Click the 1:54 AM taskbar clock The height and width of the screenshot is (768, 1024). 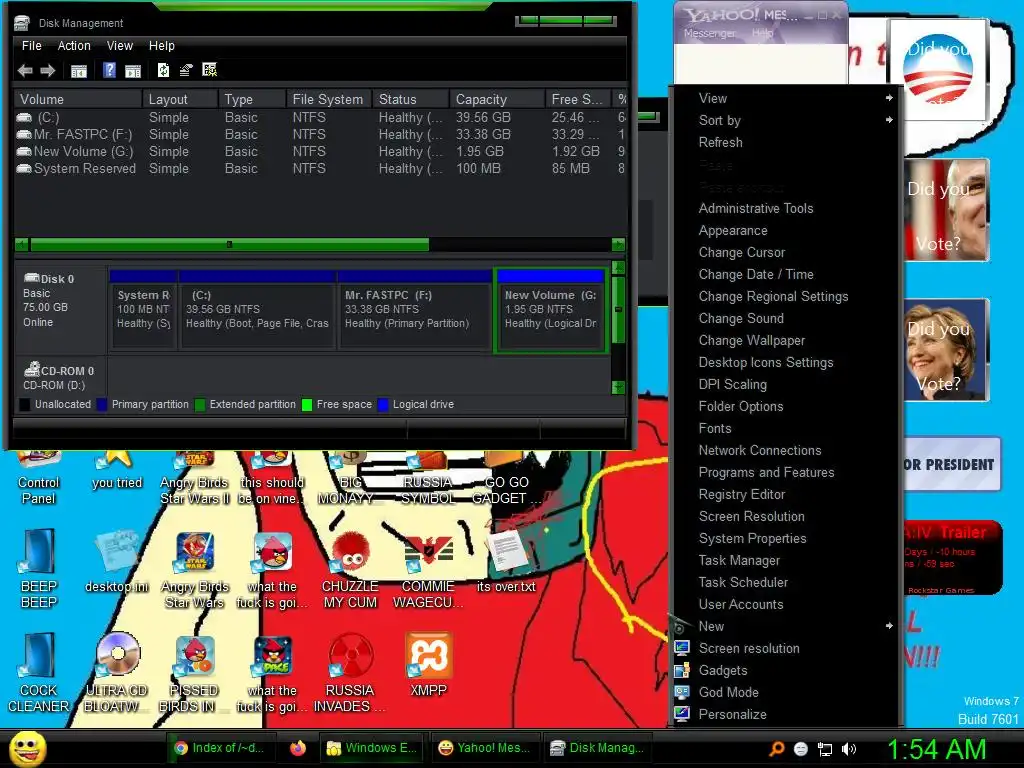pos(936,749)
